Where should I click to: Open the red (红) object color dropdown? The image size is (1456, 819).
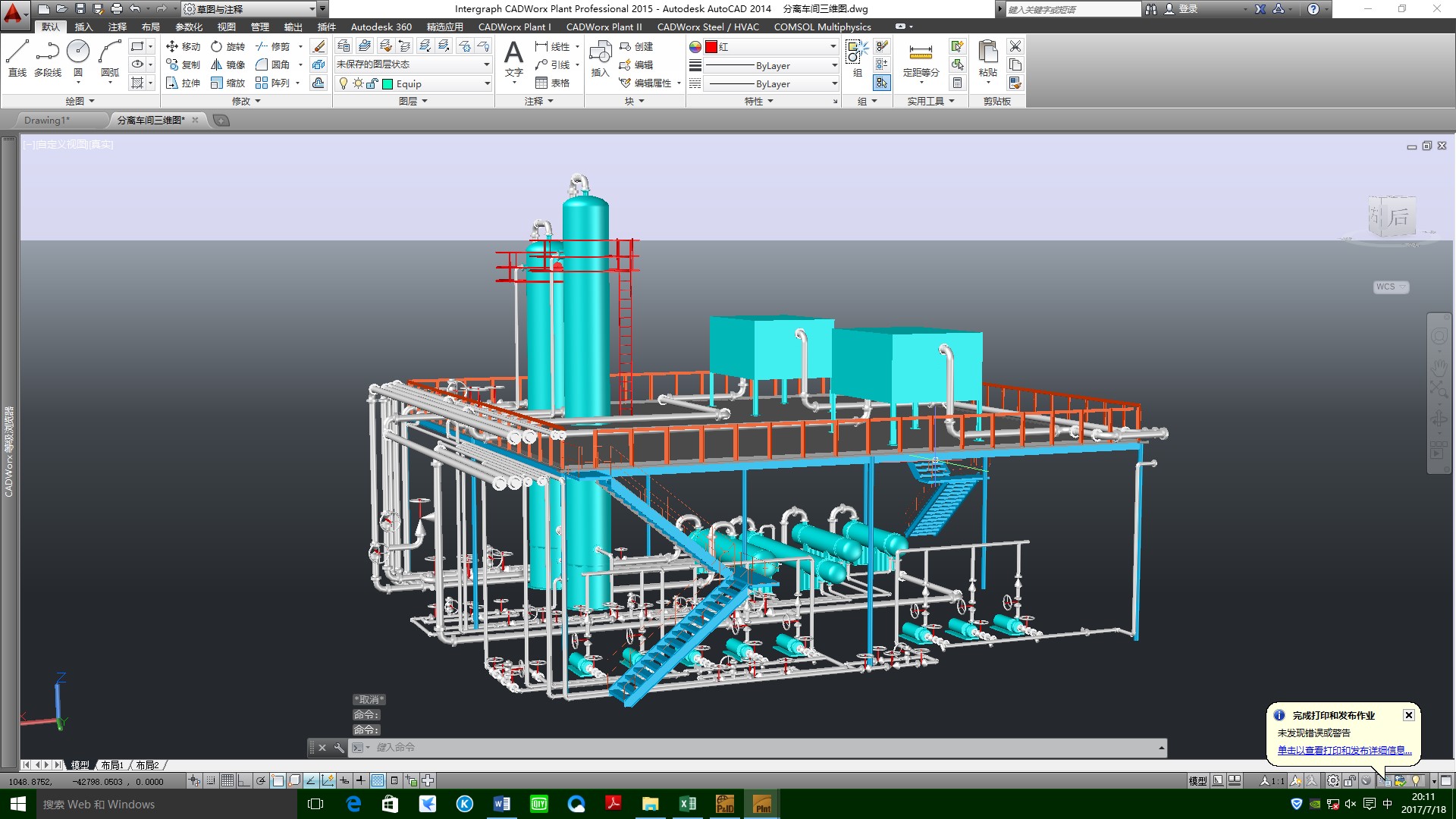[833, 46]
